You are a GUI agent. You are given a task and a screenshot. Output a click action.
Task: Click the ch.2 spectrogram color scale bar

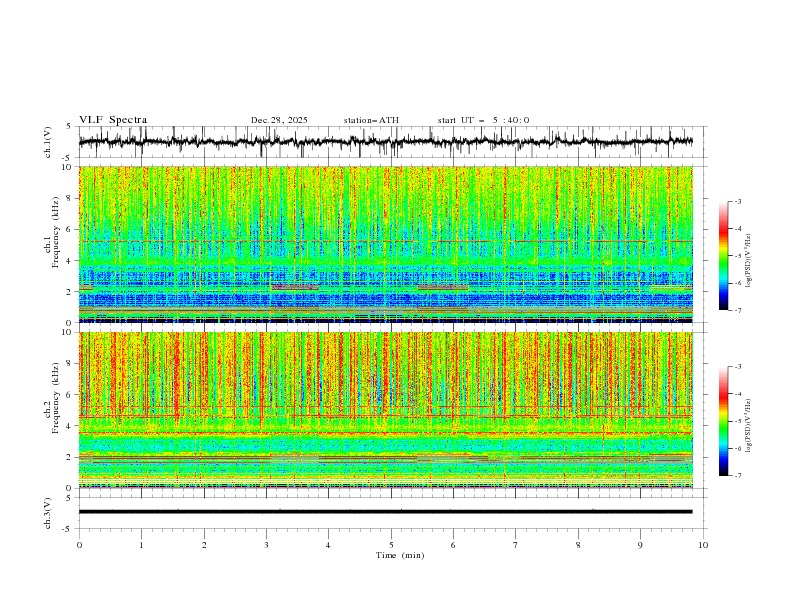click(x=723, y=421)
